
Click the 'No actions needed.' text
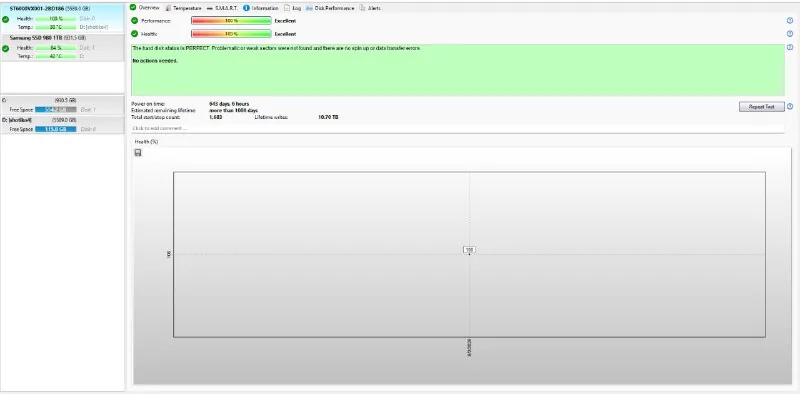coord(155,61)
